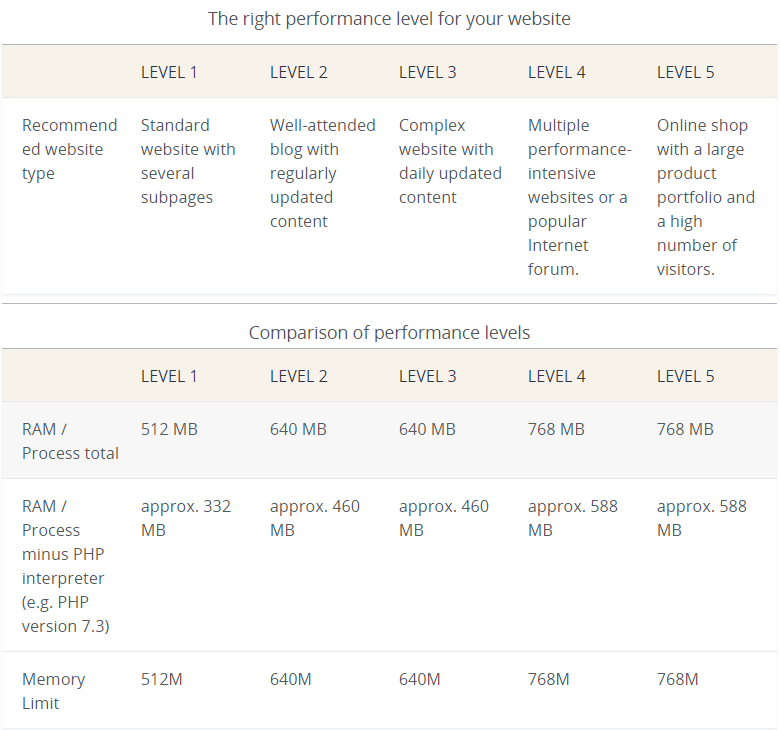Select the LEVEL 3 header in first table

point(427,73)
